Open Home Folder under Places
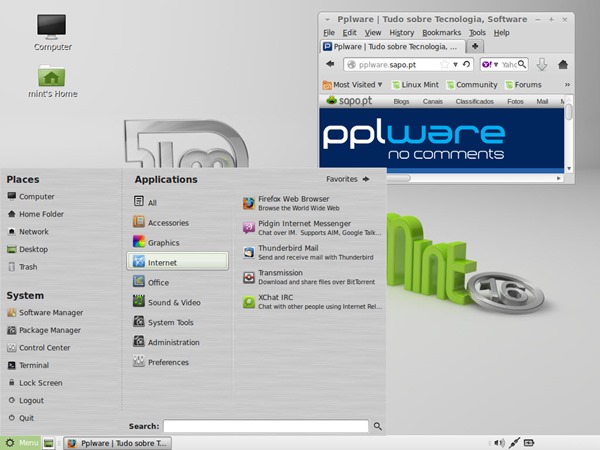The image size is (600, 450). pyautogui.click(x=36, y=214)
